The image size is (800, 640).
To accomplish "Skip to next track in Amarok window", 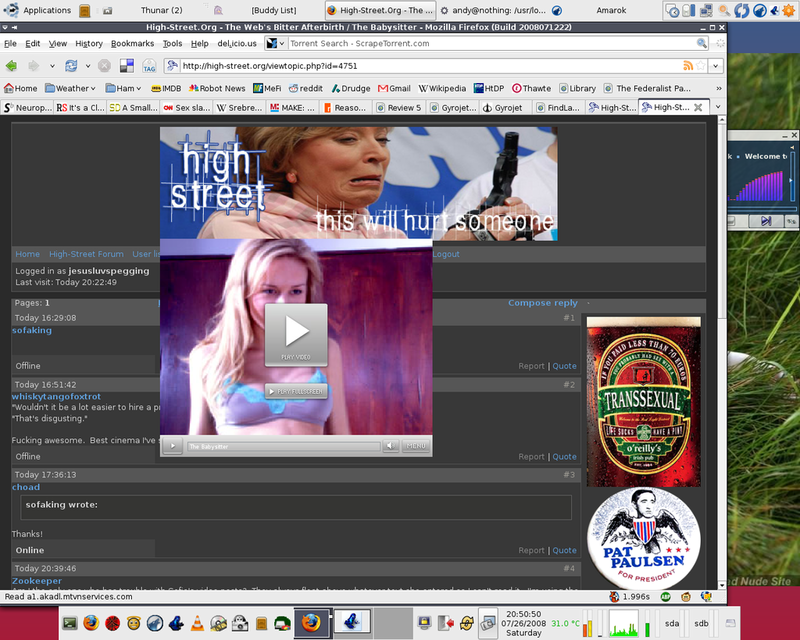I will [x=766, y=221].
